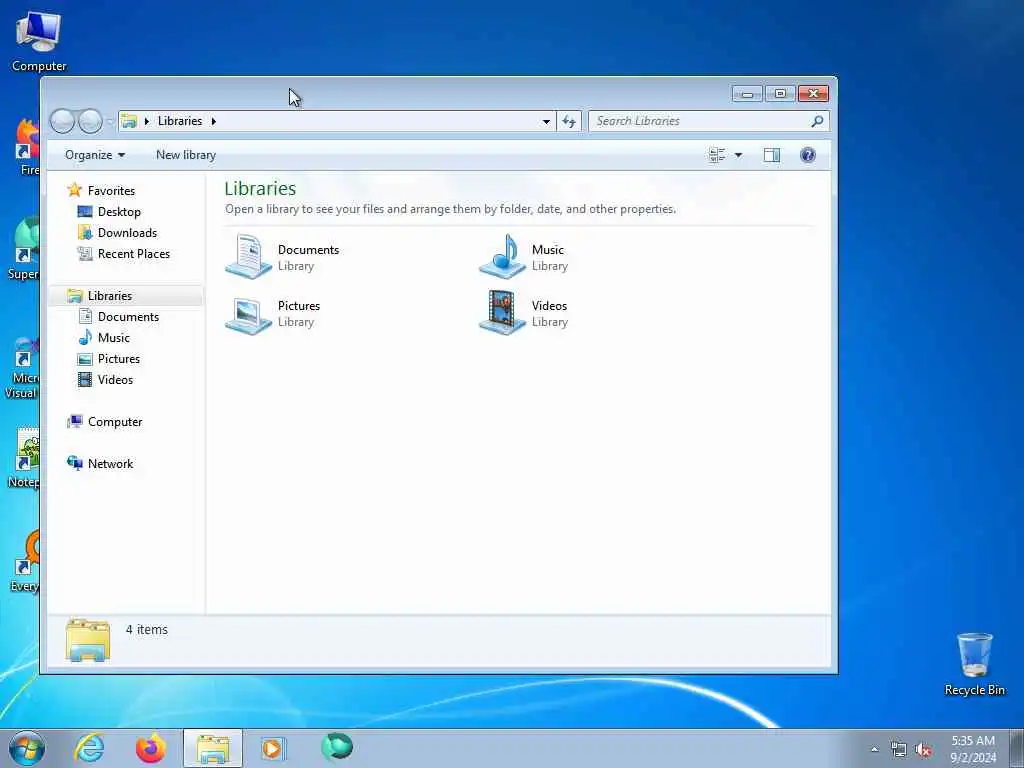Select the partly hidden Notepad++ desktop shortcut

click(24, 458)
